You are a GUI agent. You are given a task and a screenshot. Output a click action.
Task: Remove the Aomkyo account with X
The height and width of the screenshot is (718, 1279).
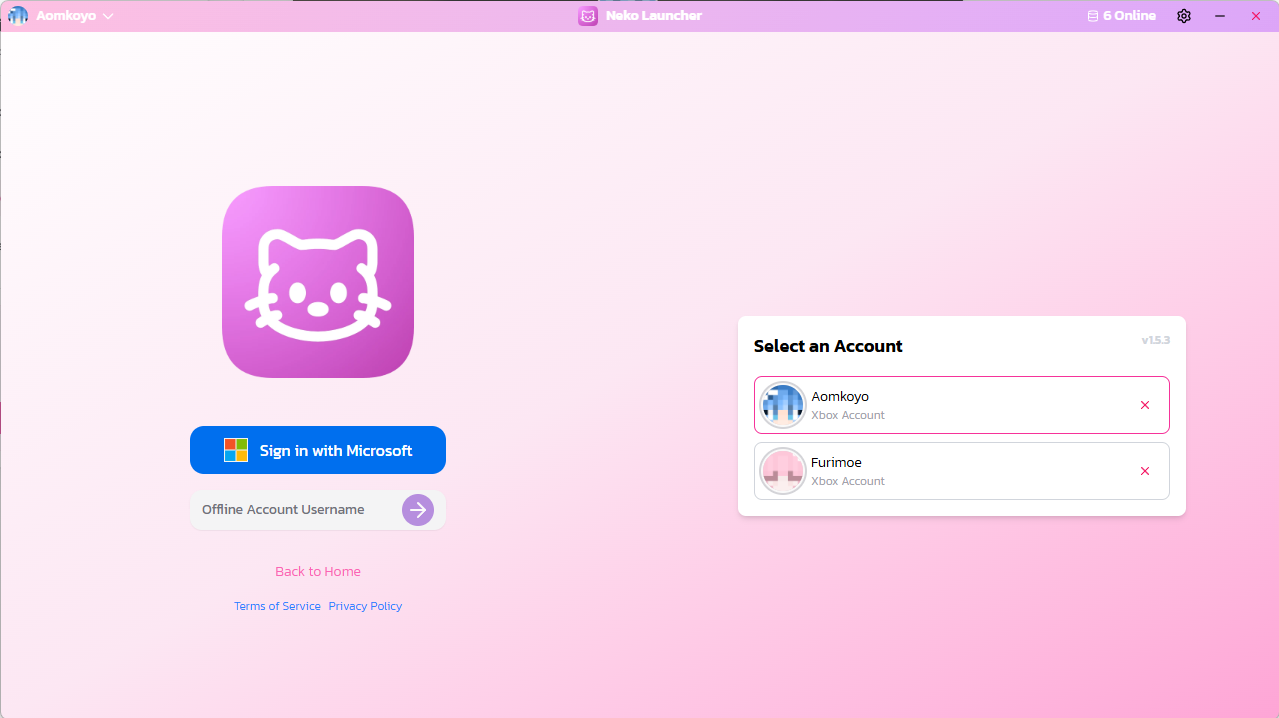(1145, 405)
